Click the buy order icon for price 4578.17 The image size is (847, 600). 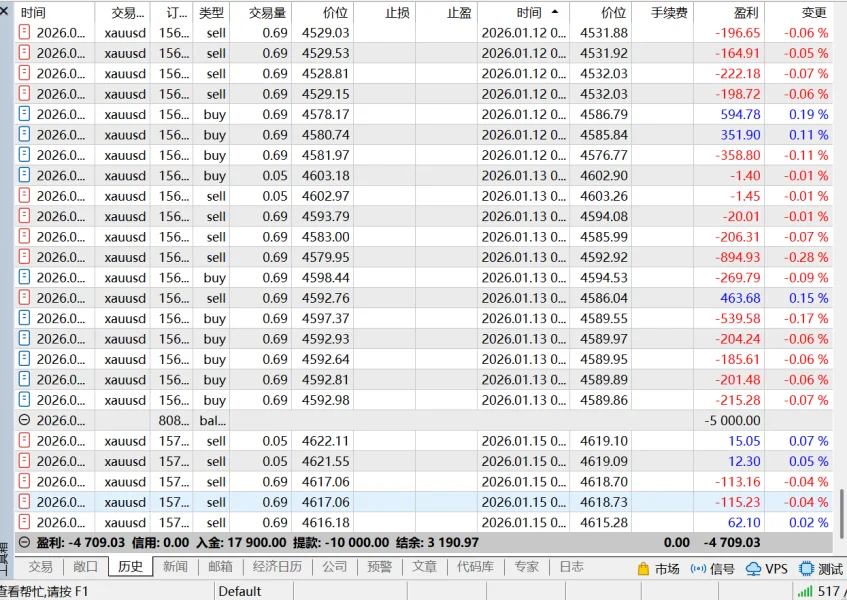(x=24, y=114)
